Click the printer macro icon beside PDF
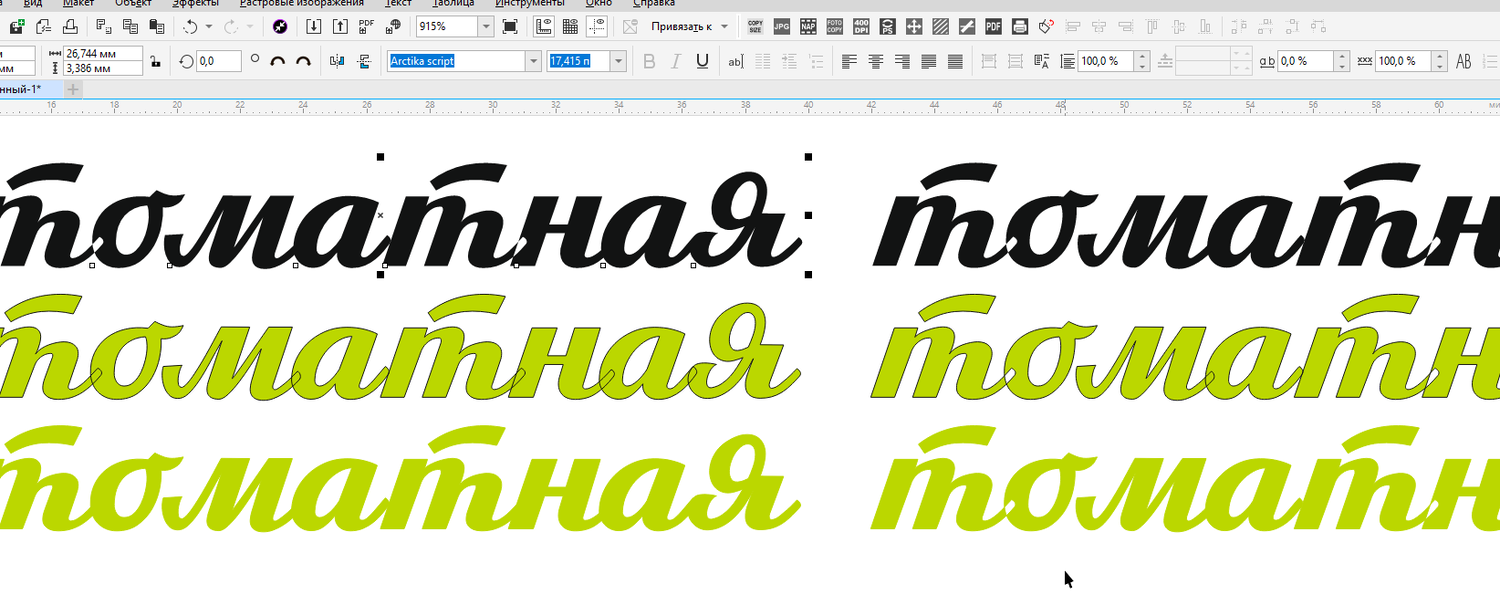 [1020, 26]
